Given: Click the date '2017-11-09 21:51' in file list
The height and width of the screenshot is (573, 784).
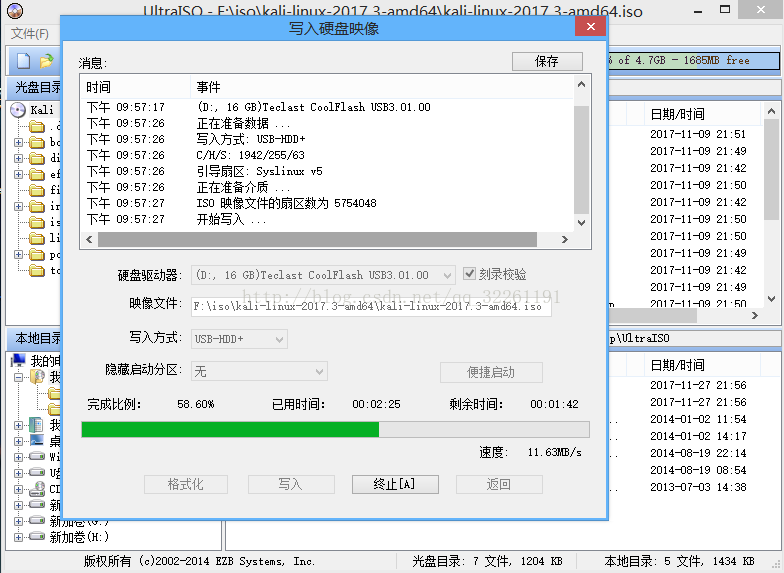Looking at the screenshot, I should tap(698, 134).
